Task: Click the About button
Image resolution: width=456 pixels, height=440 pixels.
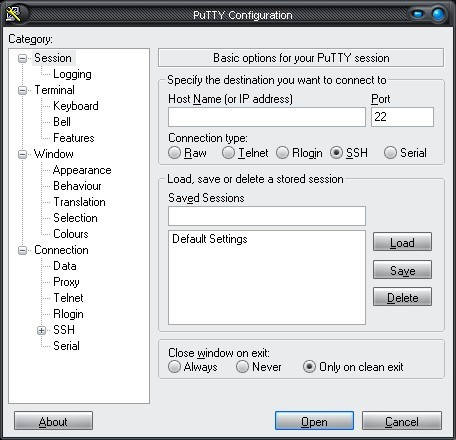Action: 53,421
